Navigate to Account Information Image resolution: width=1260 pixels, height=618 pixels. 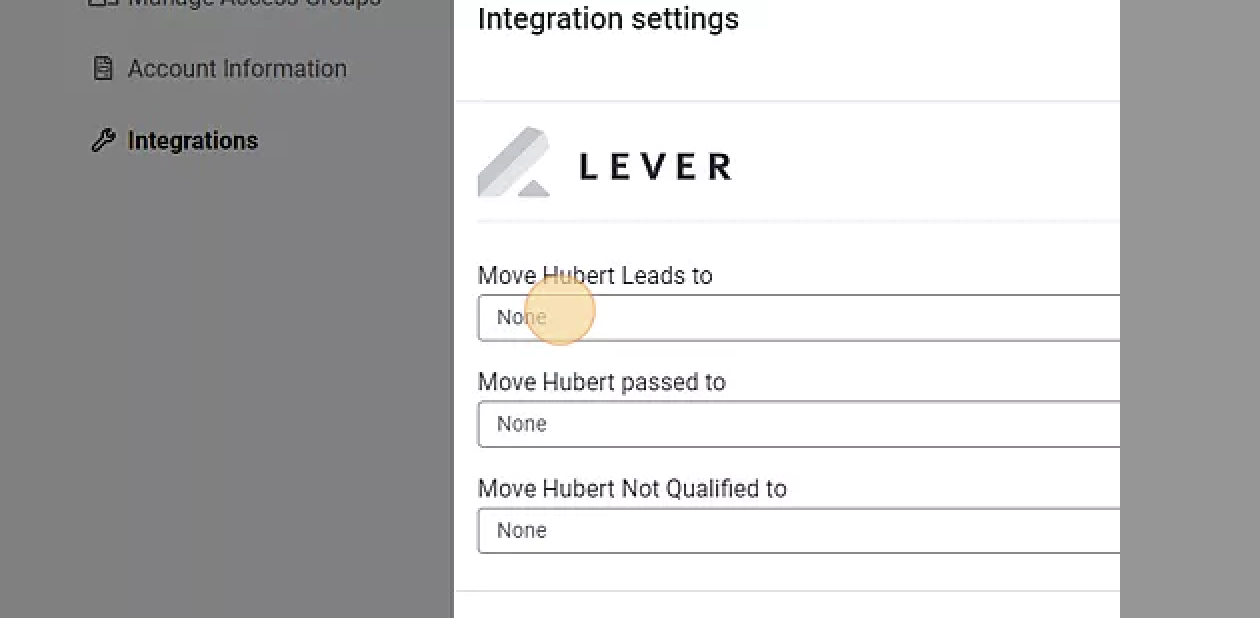tap(236, 67)
